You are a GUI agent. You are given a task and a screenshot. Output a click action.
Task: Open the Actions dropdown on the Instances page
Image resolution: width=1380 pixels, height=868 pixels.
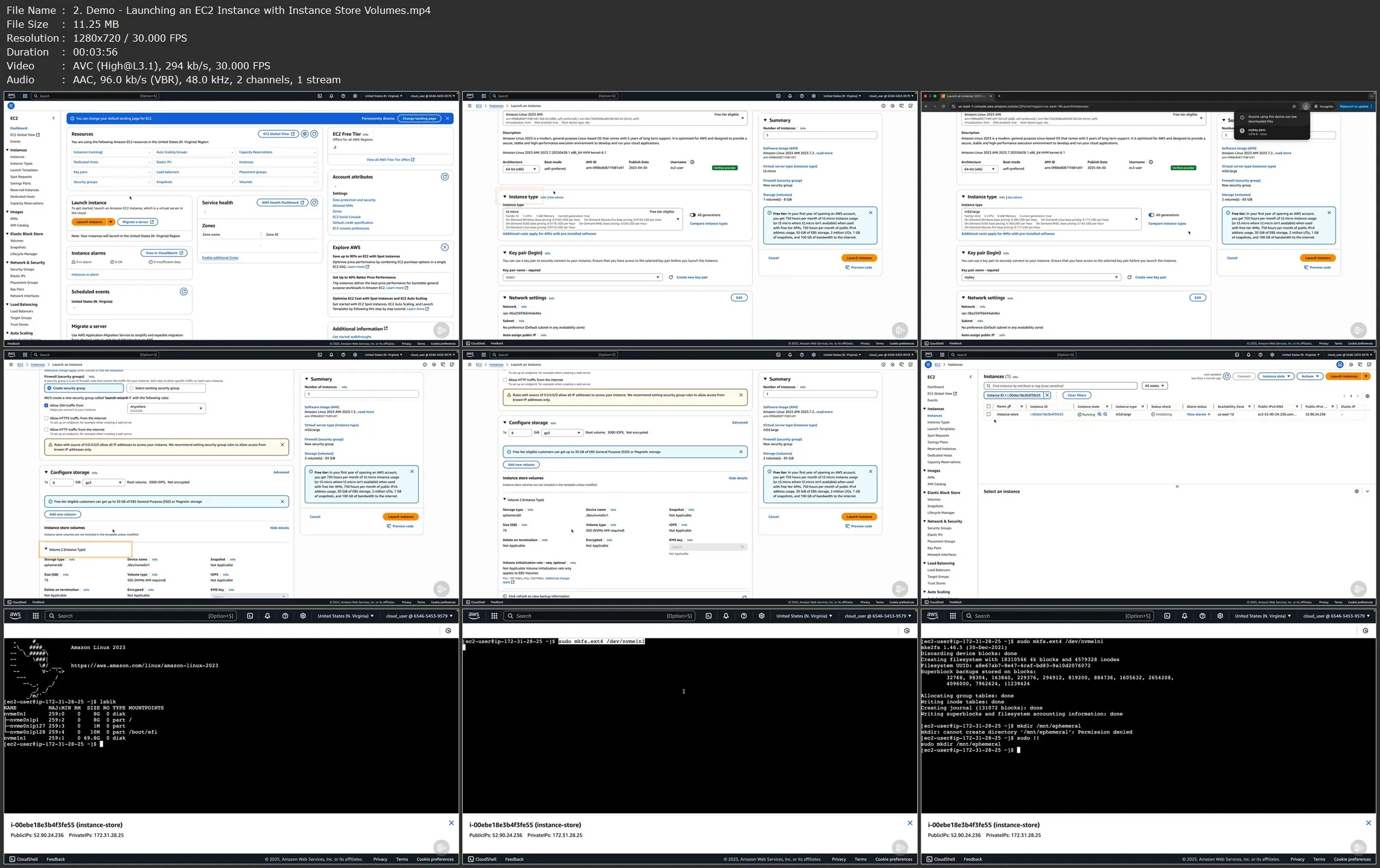point(1310,376)
